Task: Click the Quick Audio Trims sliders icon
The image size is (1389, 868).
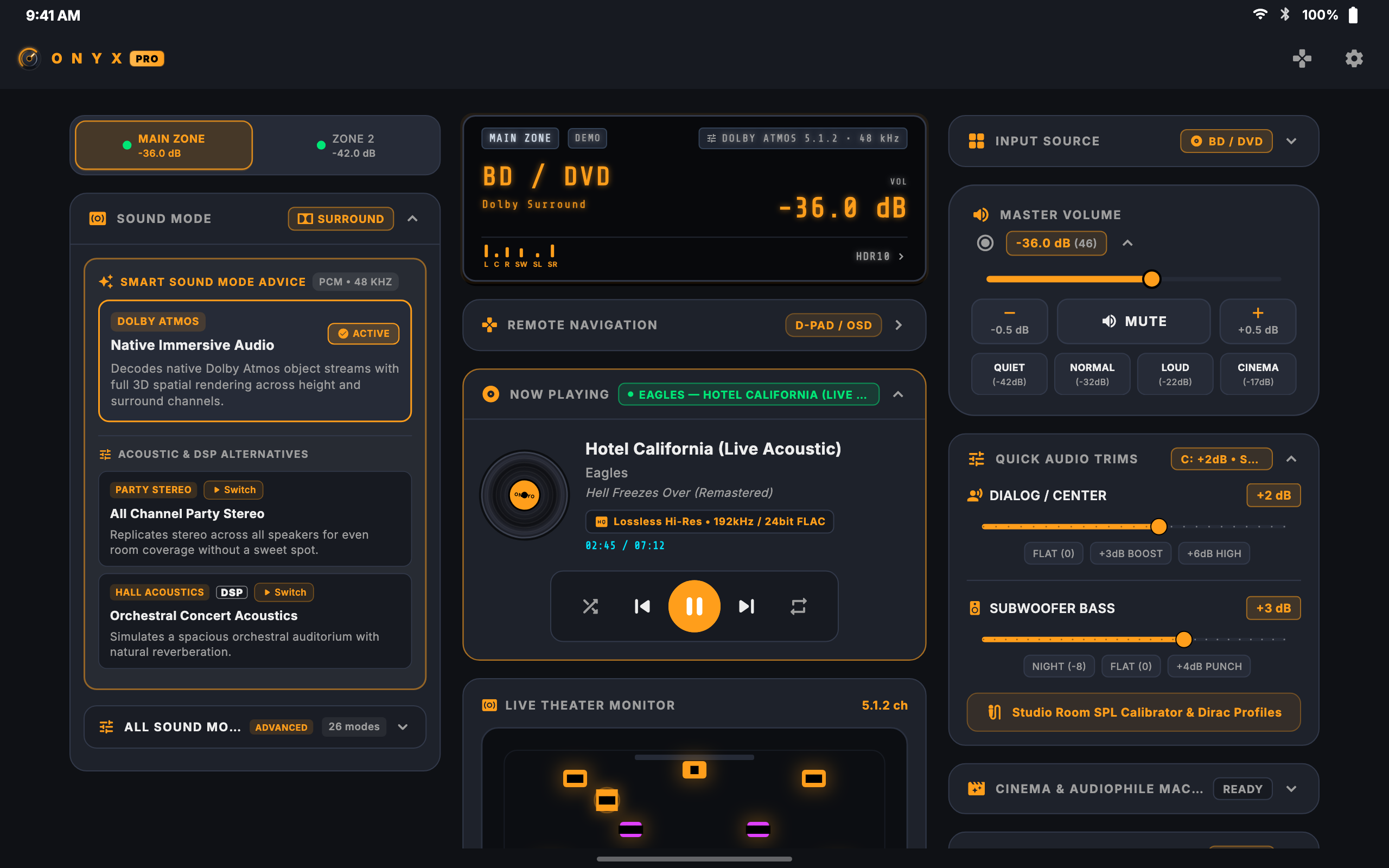Action: 976,459
